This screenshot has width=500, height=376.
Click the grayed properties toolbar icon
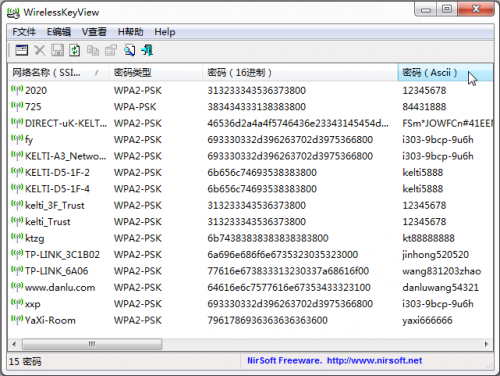111,50
